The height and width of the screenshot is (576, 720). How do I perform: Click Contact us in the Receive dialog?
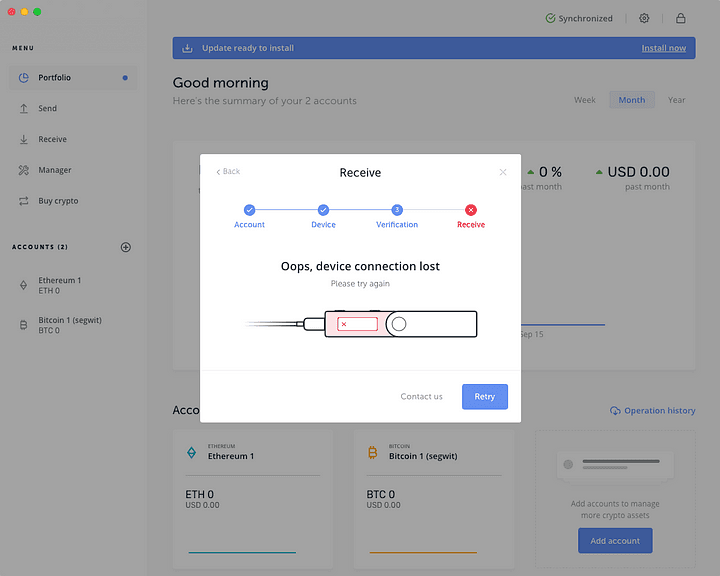coord(421,396)
